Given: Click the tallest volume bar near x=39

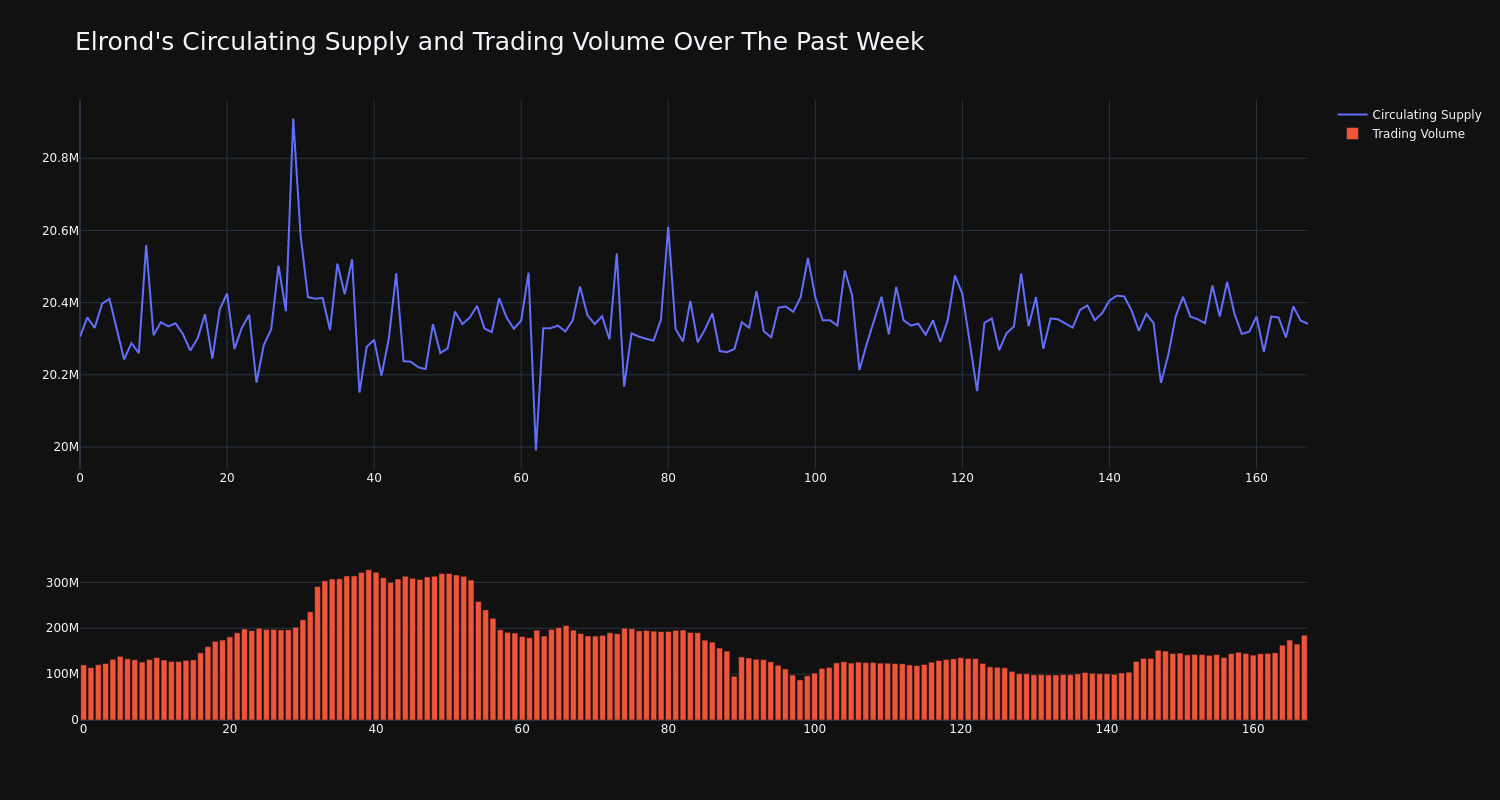Looking at the screenshot, I should coord(368,645).
